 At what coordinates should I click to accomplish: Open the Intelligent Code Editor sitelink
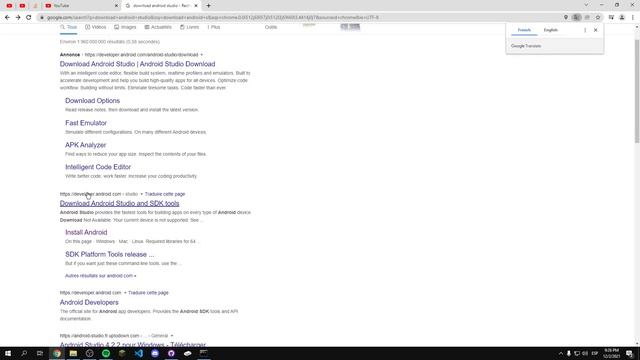[x=98, y=167]
